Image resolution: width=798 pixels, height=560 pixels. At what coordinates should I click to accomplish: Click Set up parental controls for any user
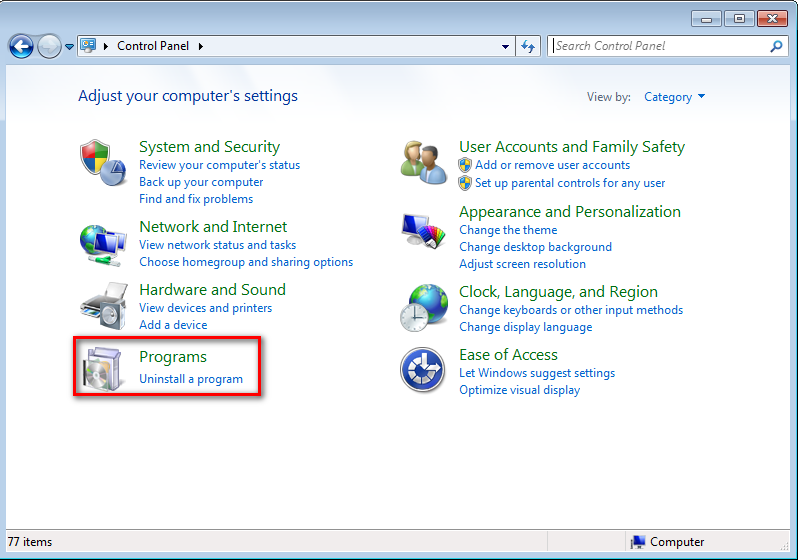coord(570,183)
